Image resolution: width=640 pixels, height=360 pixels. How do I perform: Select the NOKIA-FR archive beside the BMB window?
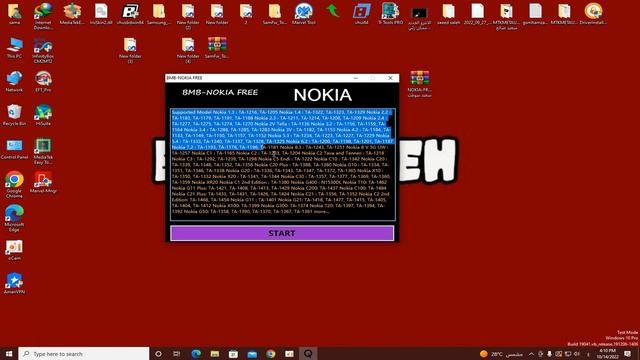pyautogui.click(x=420, y=84)
